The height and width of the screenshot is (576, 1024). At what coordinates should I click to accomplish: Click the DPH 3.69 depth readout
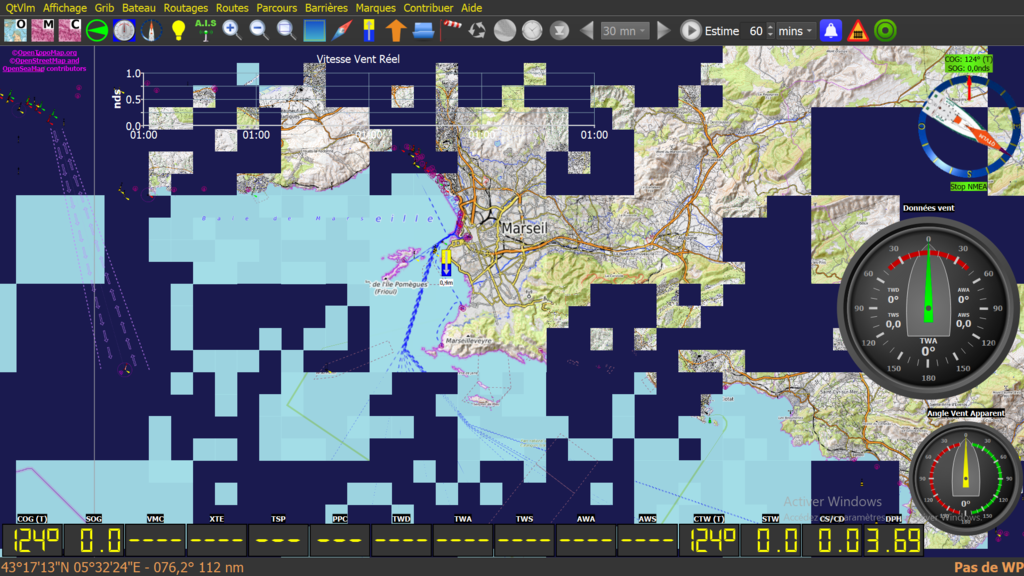894,541
